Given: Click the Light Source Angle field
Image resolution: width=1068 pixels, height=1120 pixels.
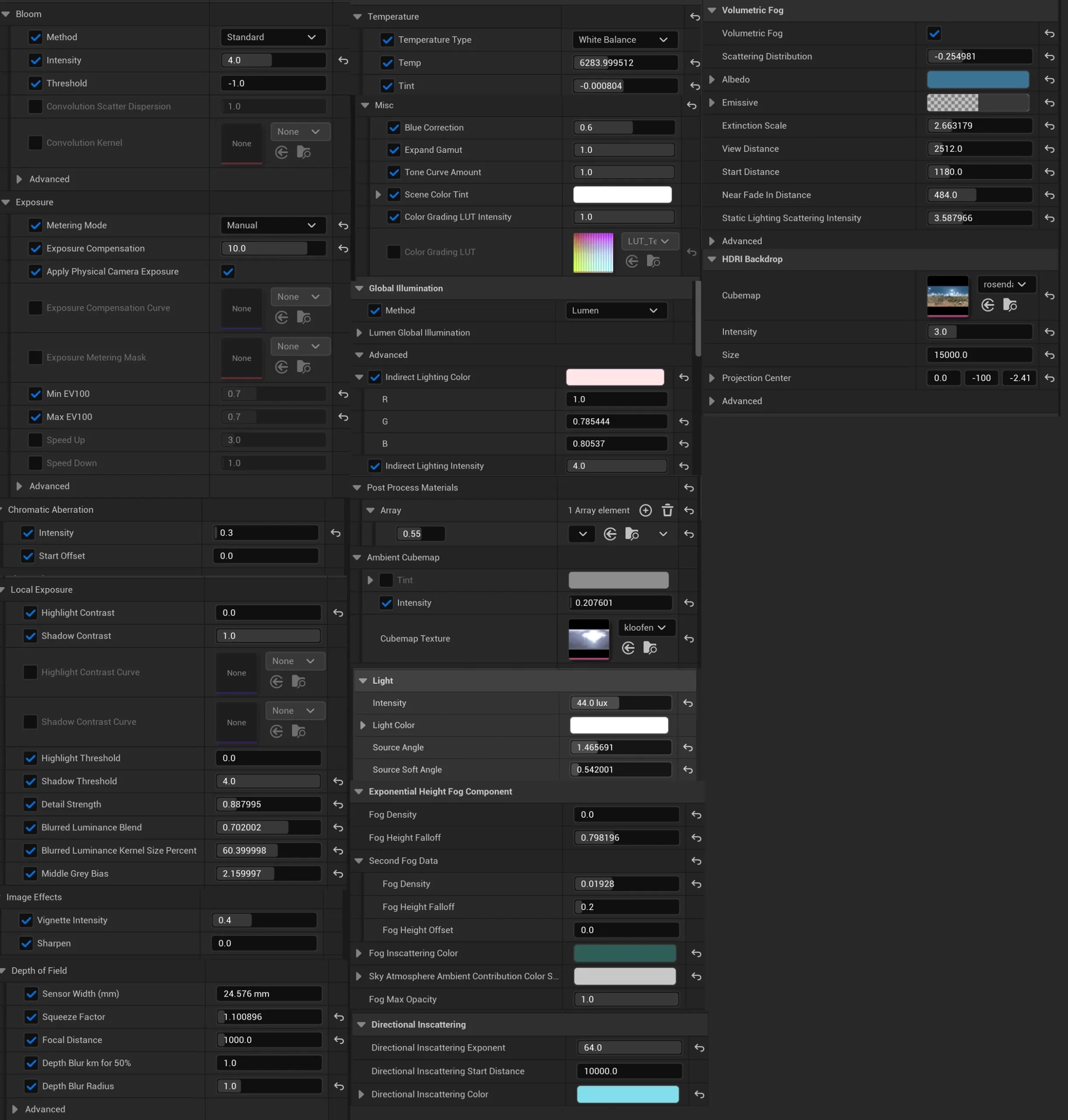Looking at the screenshot, I should [x=621, y=748].
